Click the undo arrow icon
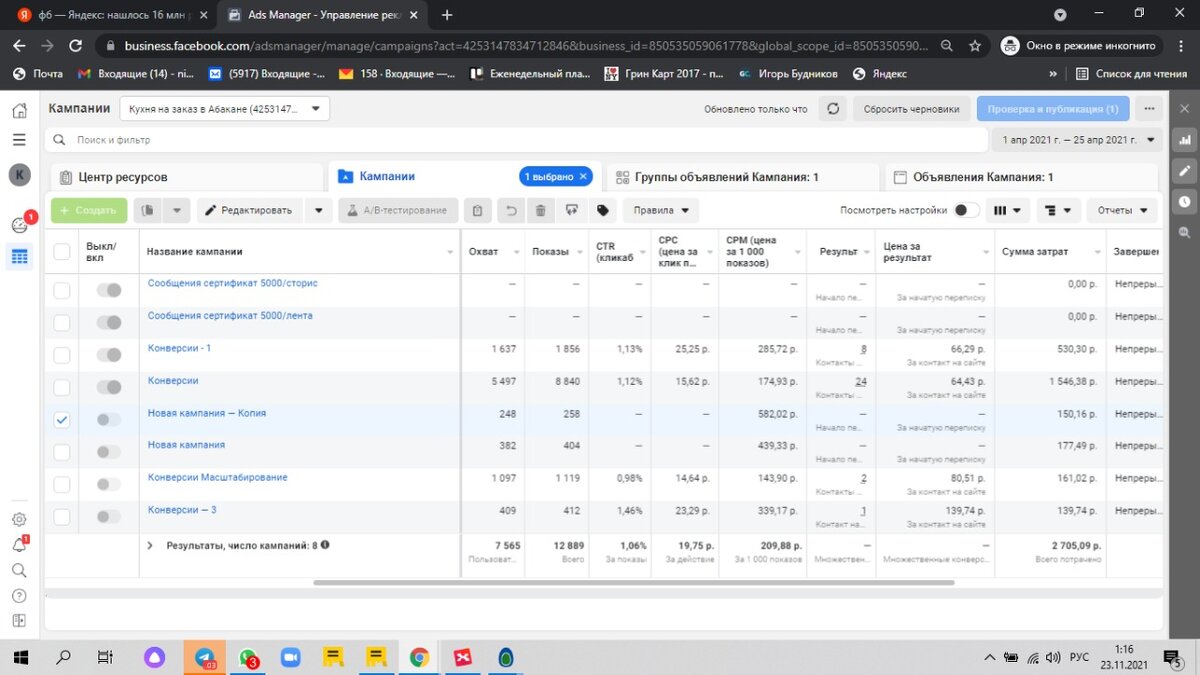 pos(511,210)
